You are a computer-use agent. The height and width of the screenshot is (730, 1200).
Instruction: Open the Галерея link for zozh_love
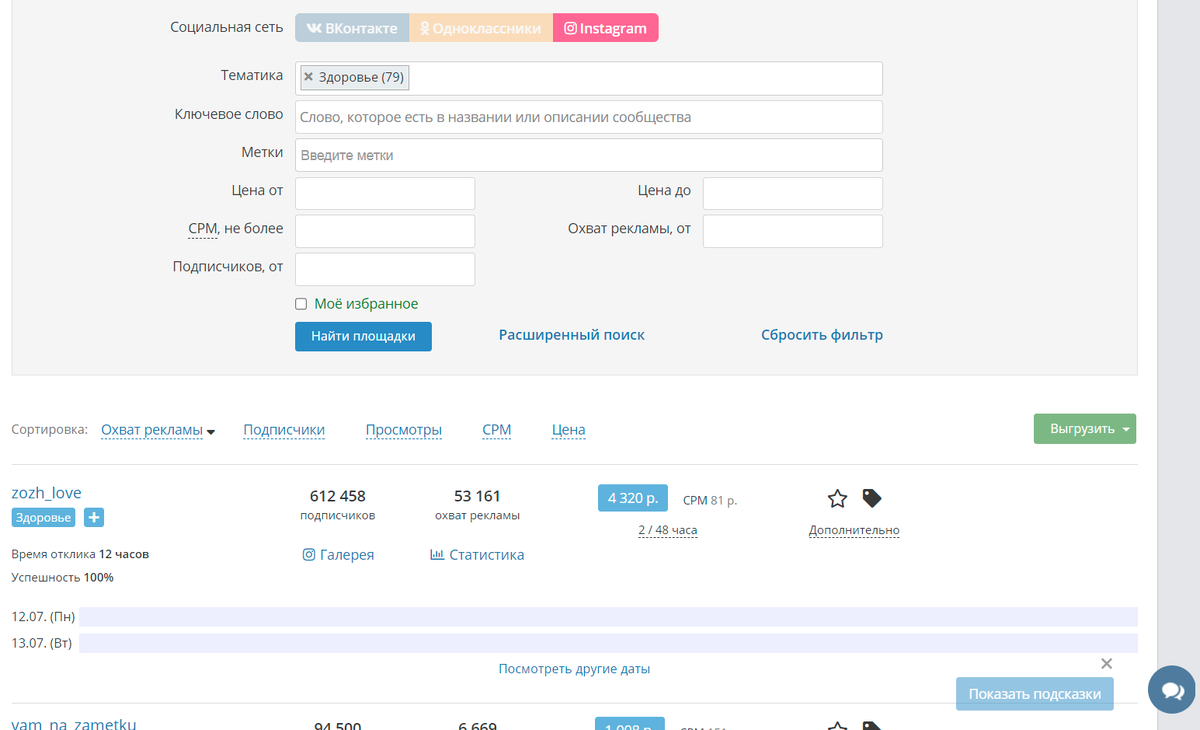point(338,554)
